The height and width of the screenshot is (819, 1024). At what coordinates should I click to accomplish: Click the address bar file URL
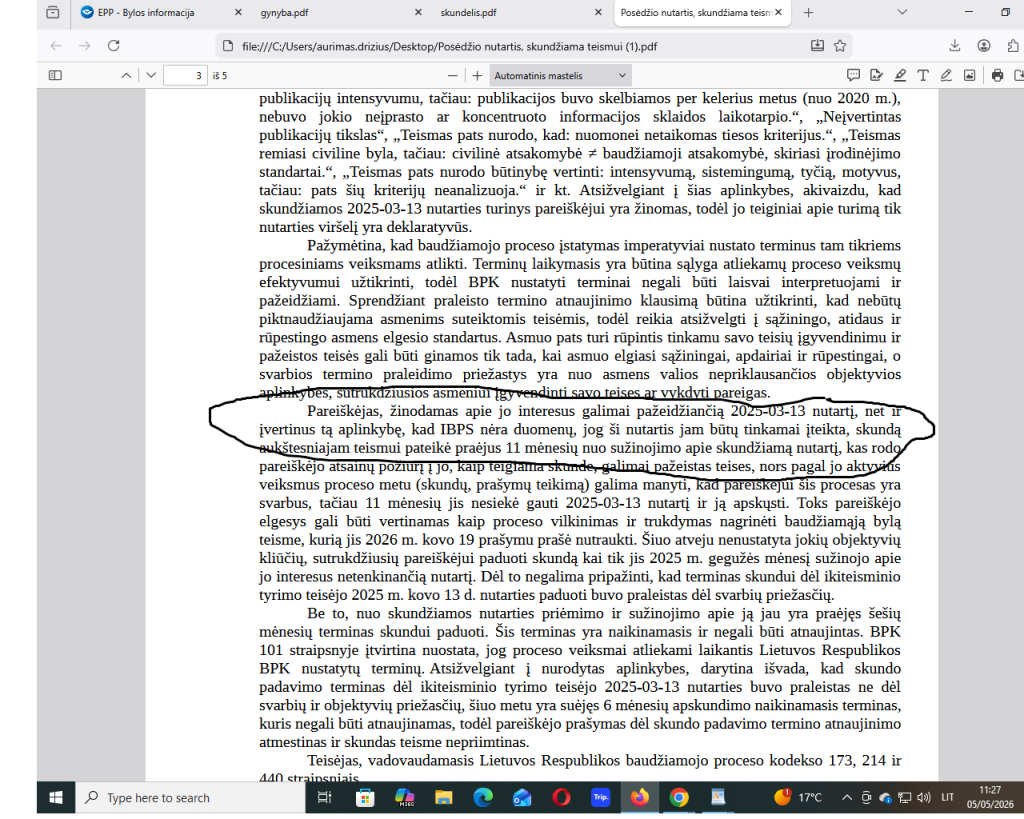[x=449, y=46]
